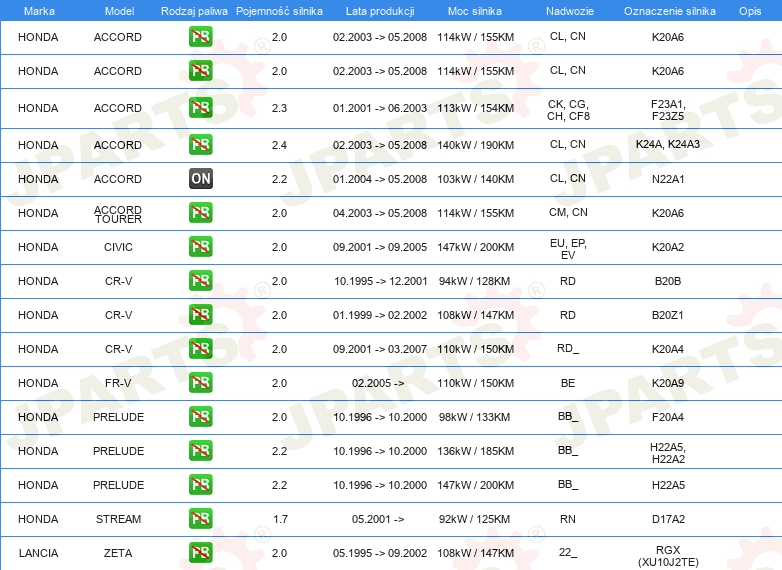Select the engine code D17A2
Image resolution: width=782 pixels, height=570 pixels.
click(668, 519)
